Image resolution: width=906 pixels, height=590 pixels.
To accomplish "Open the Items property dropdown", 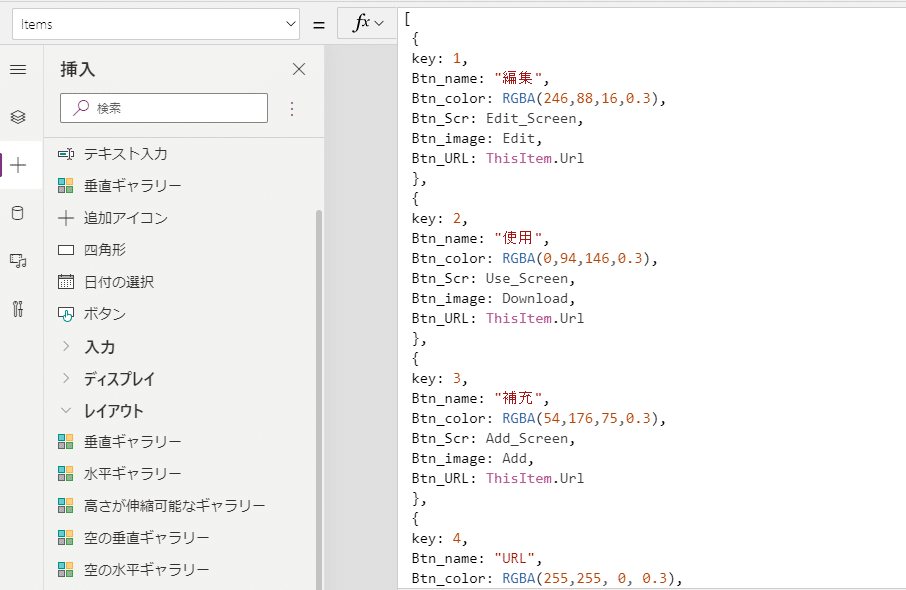I will [155, 24].
